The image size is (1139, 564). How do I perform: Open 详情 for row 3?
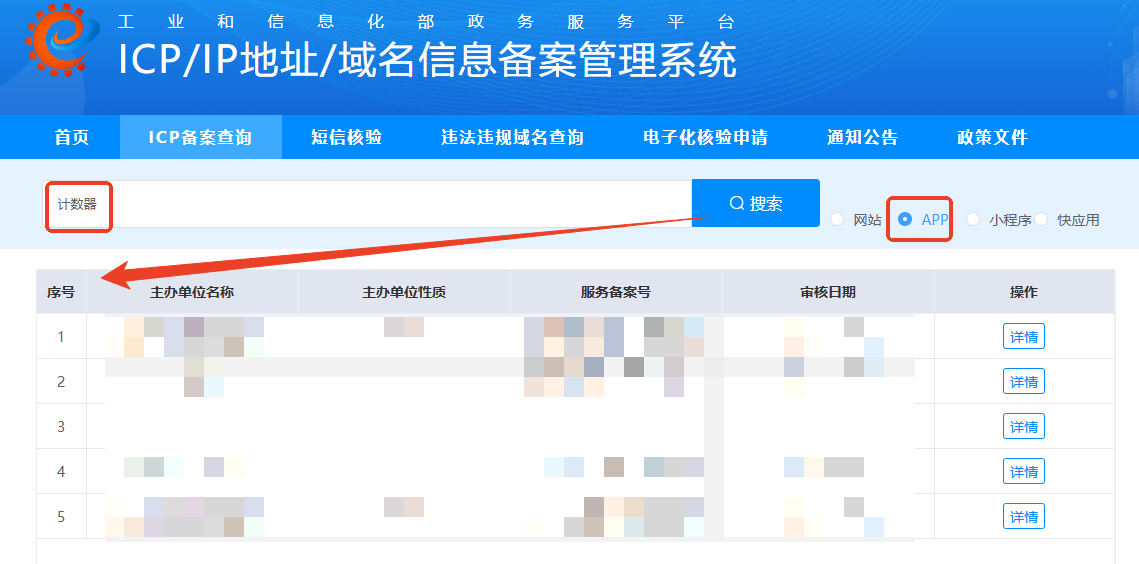coord(1024,426)
